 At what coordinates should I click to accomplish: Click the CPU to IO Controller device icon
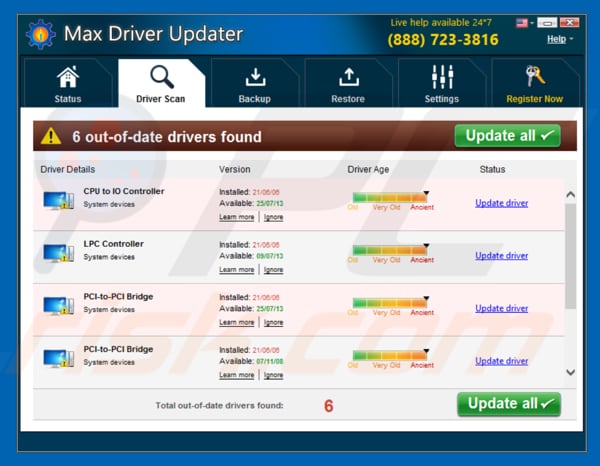point(59,200)
